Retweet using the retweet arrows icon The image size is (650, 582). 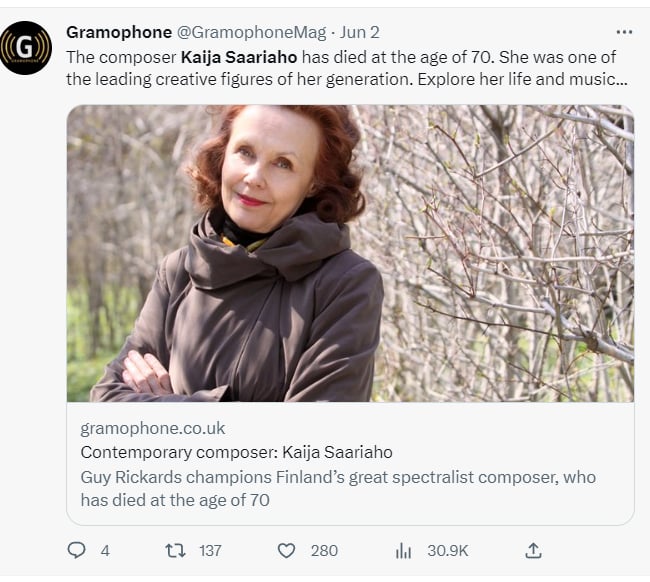[175, 550]
